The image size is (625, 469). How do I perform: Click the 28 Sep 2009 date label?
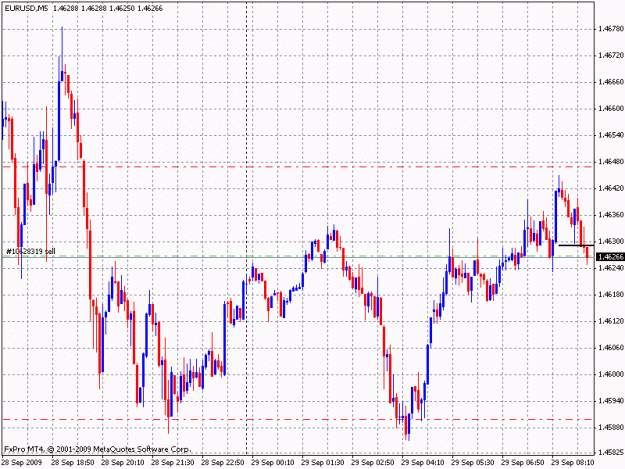tap(22, 462)
